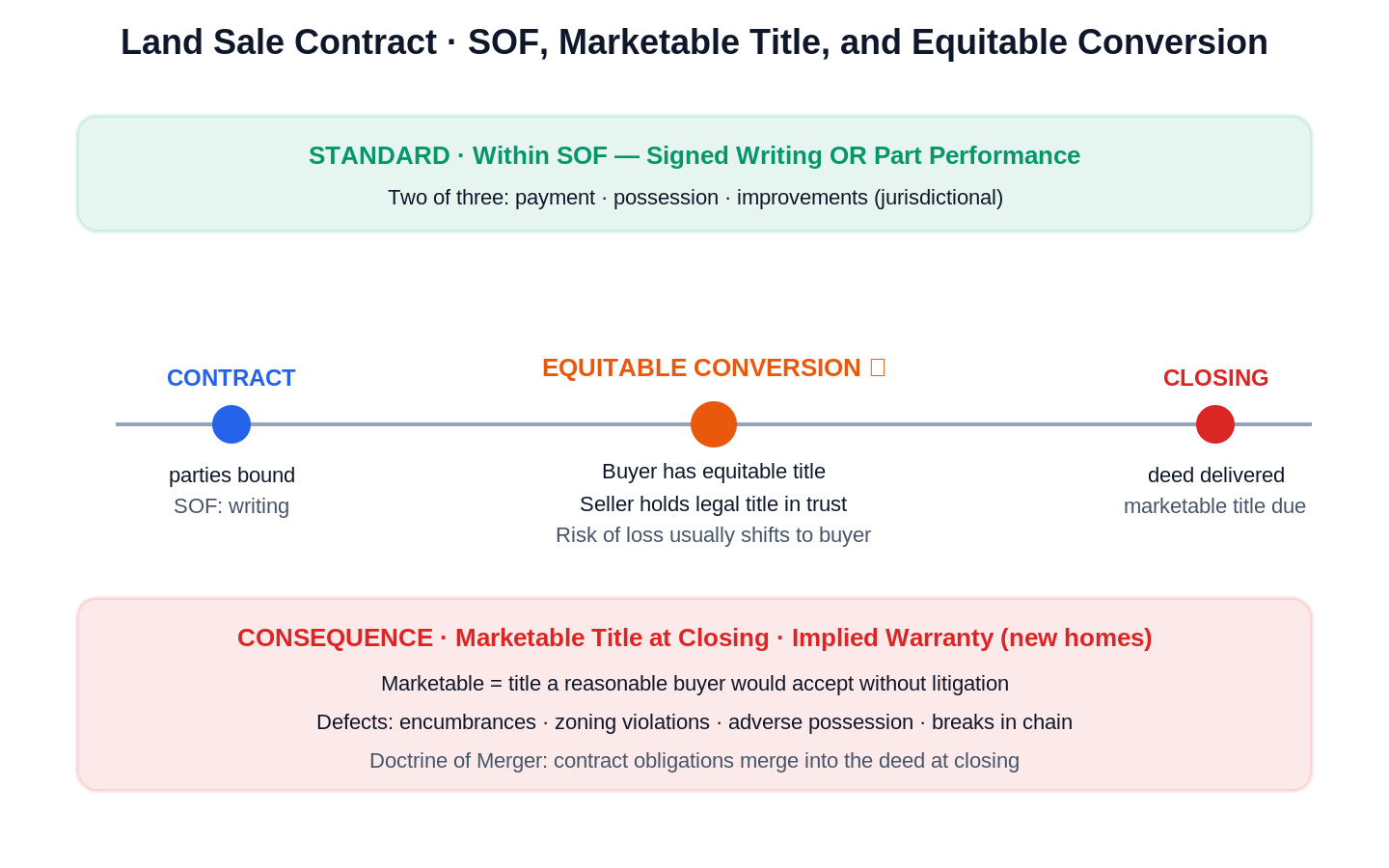Click 'Risk of loss usually shifts to buyer'
The width and height of the screenshot is (1389, 868).
[x=714, y=535]
